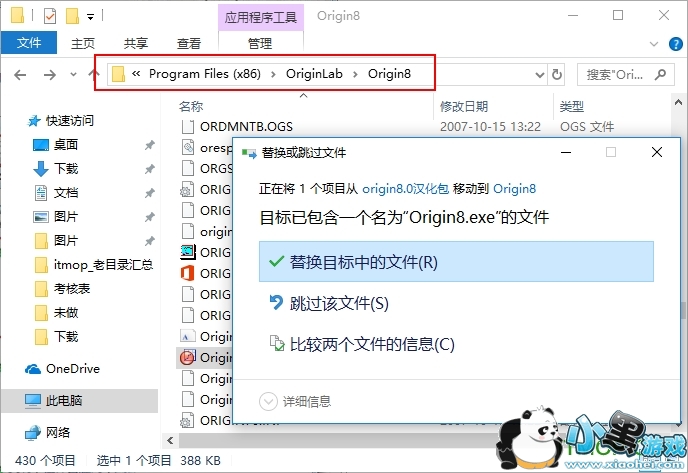The width and height of the screenshot is (688, 473).
Task: Select 下载 pinned item with blue arrow
Action: [x=56, y=168]
